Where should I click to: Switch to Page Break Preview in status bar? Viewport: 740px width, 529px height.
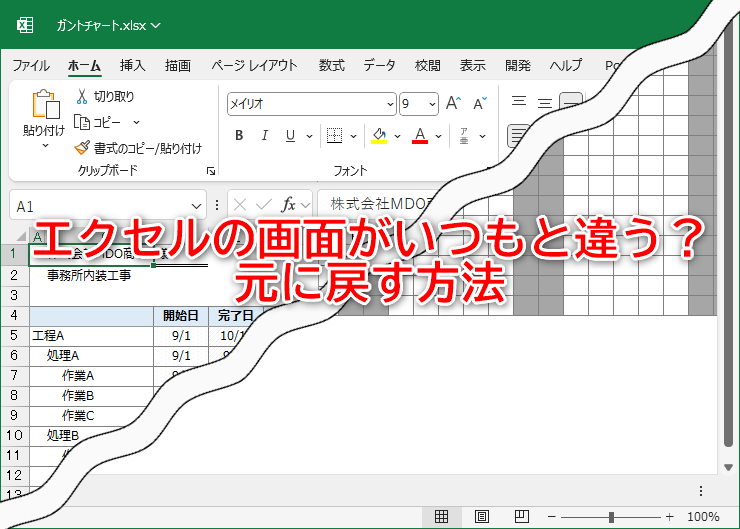click(x=521, y=517)
